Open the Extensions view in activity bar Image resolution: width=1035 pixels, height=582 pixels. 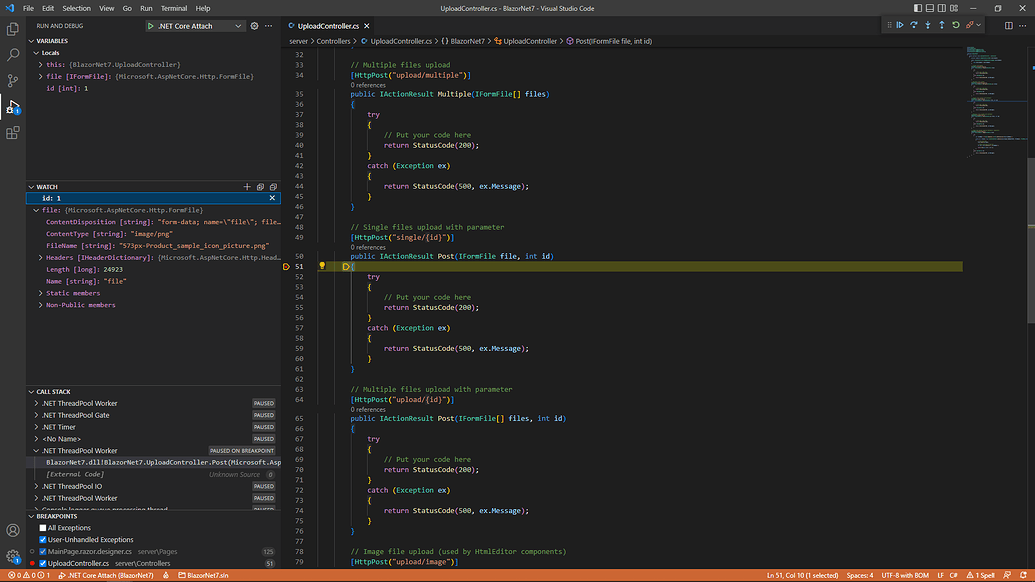pyautogui.click(x=13, y=132)
